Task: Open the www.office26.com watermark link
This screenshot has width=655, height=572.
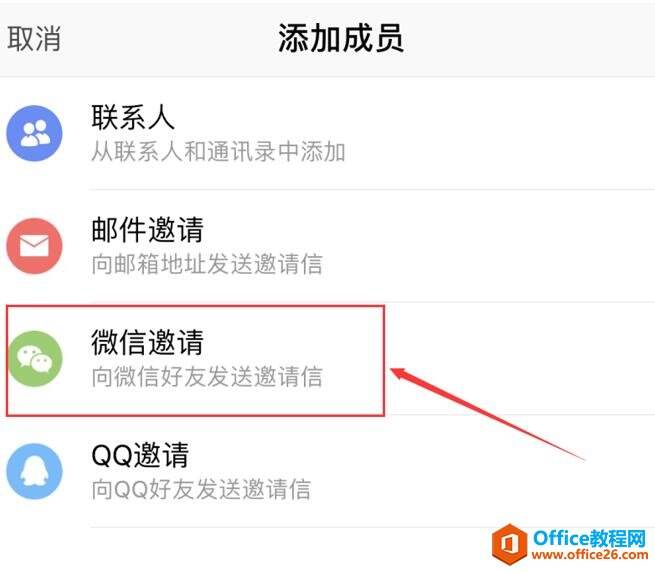Action: [x=589, y=555]
